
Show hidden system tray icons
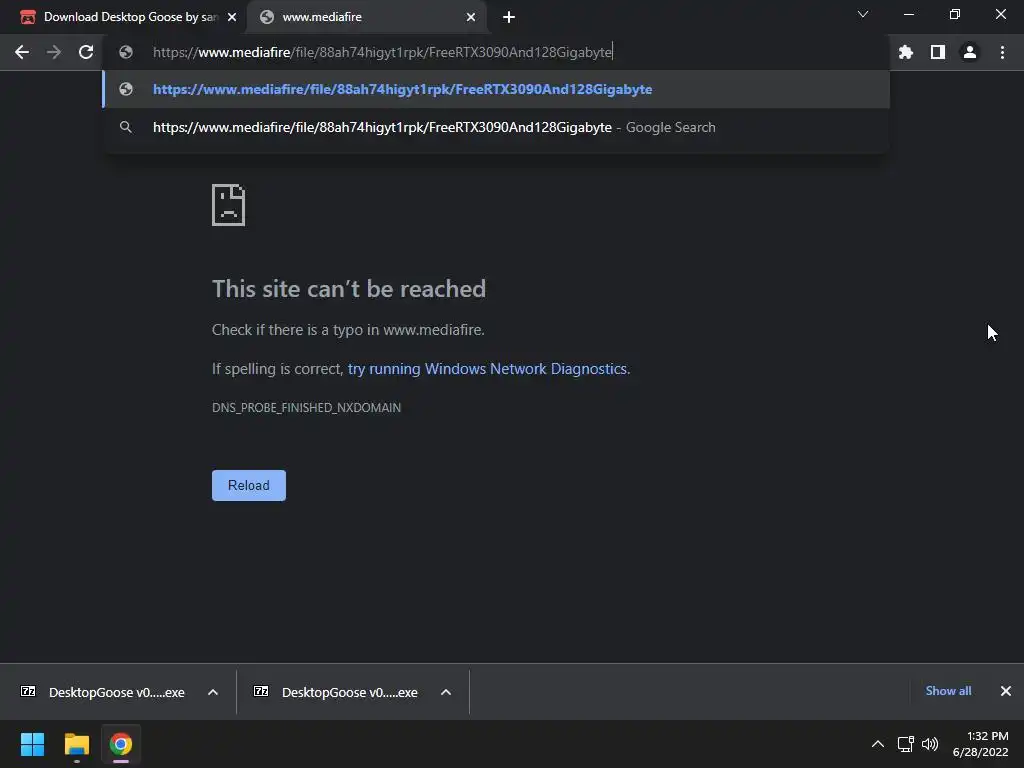(x=878, y=744)
